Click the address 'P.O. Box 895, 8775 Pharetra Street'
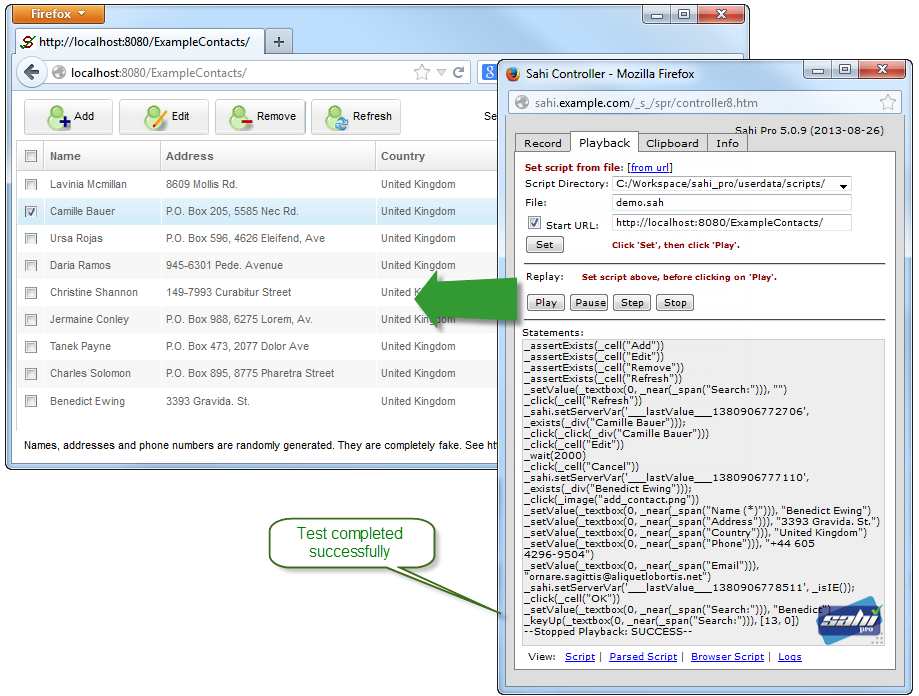The width and height of the screenshot is (919, 696). tap(250, 373)
